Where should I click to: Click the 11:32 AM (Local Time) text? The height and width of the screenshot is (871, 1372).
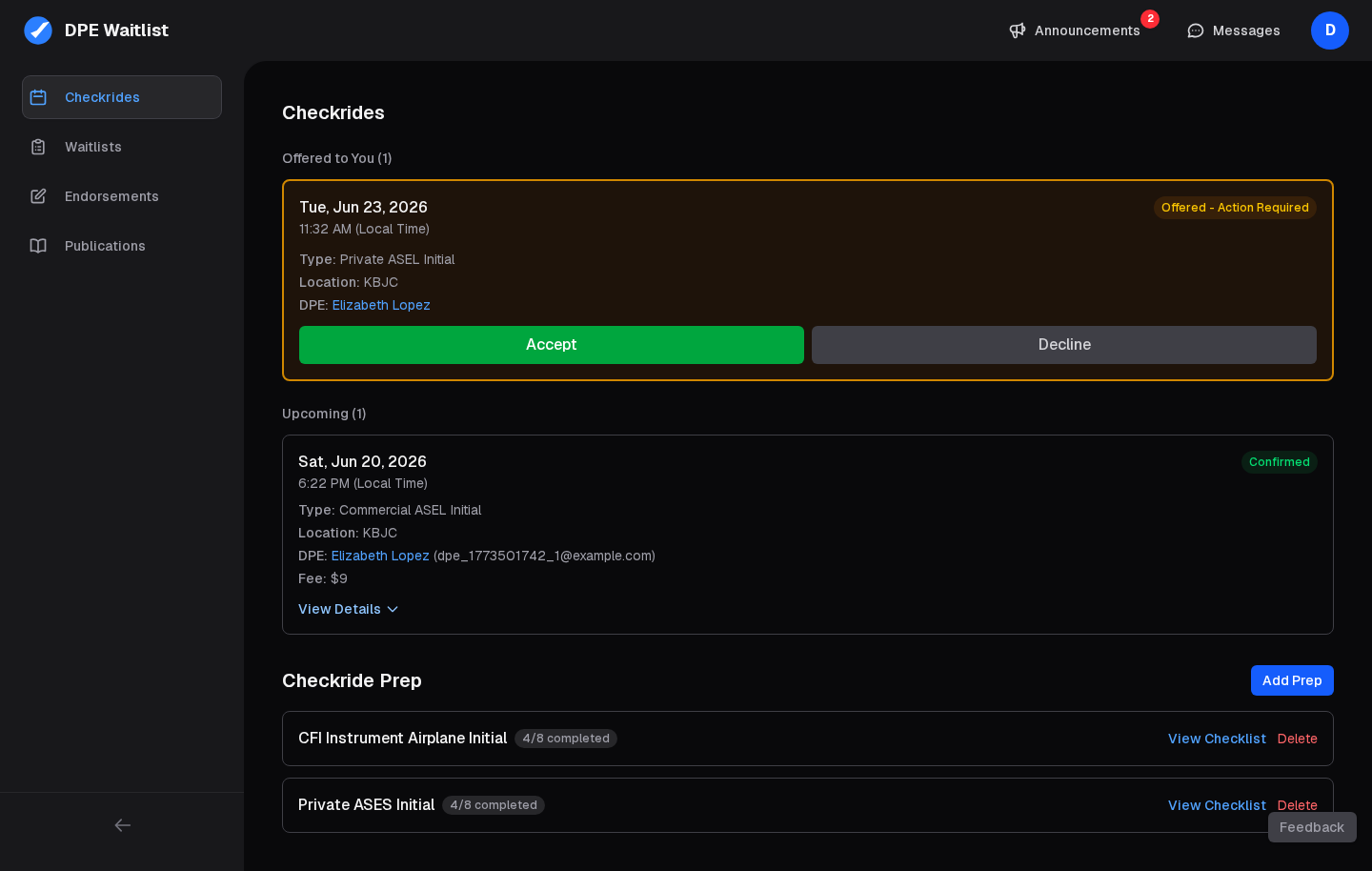pos(364,229)
